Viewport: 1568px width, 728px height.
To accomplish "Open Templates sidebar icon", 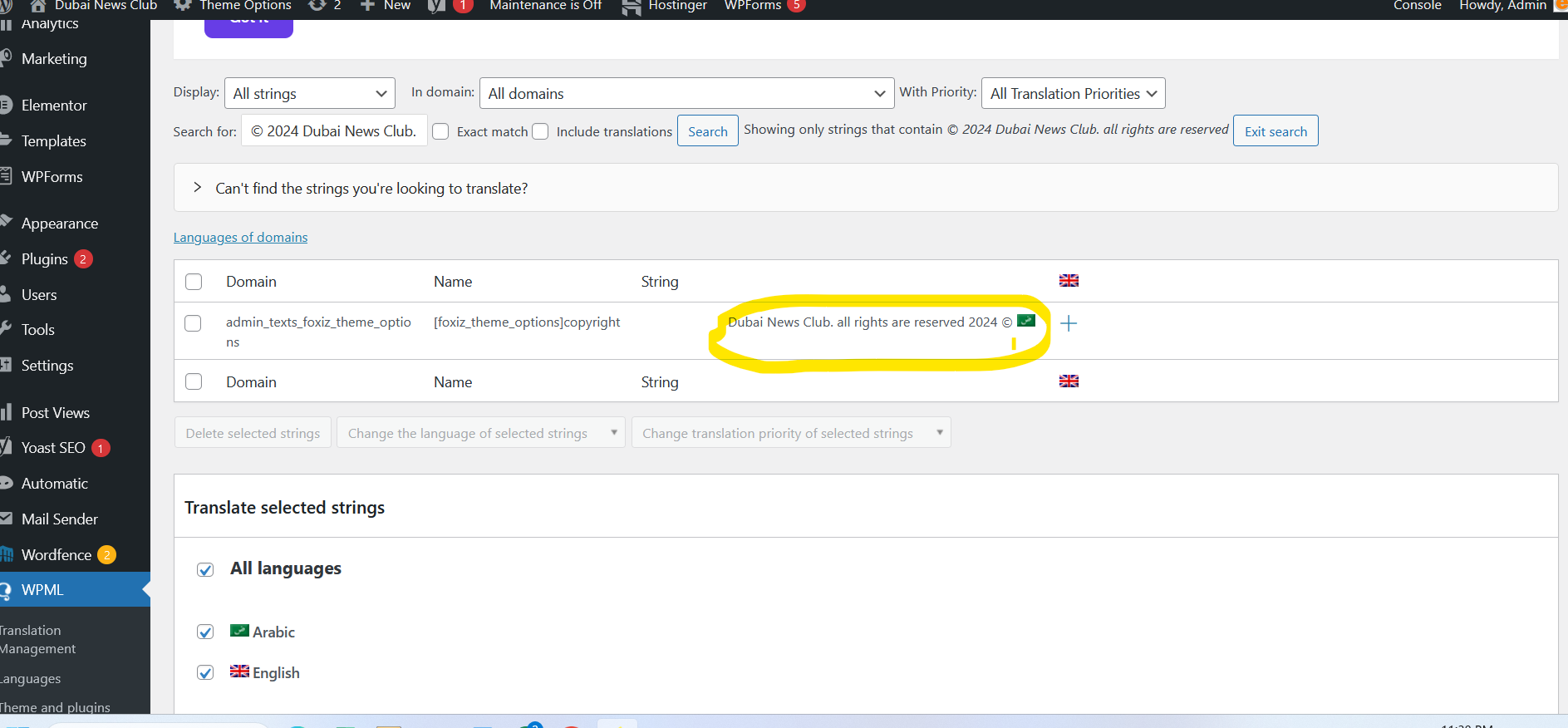I will [x=5, y=140].
